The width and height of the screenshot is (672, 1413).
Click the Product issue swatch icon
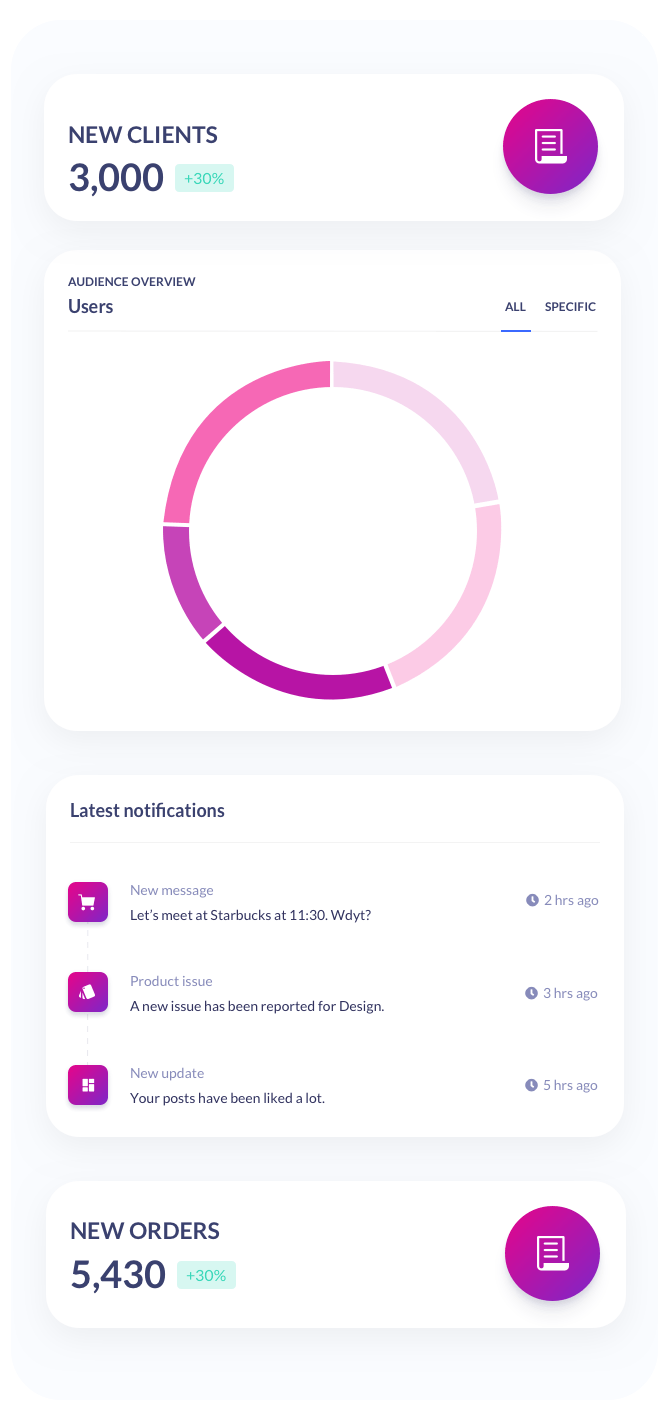(87, 993)
